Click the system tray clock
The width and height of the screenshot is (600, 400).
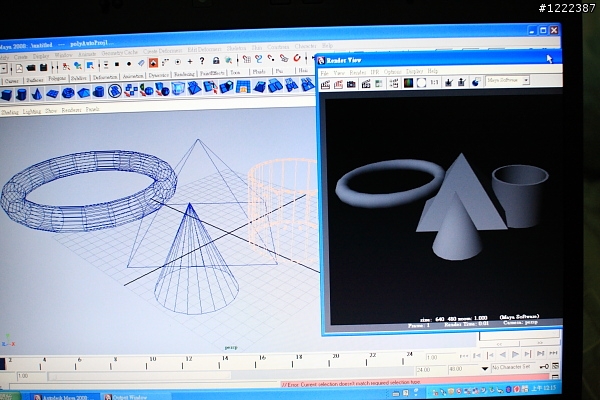point(543,389)
